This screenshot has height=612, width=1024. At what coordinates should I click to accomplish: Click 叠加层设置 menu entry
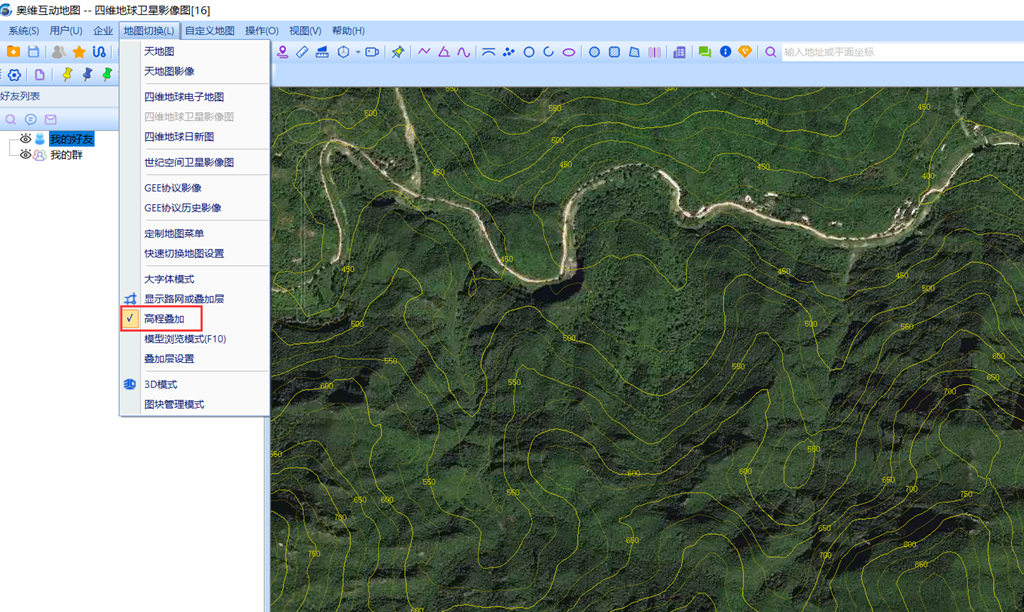tap(169, 359)
